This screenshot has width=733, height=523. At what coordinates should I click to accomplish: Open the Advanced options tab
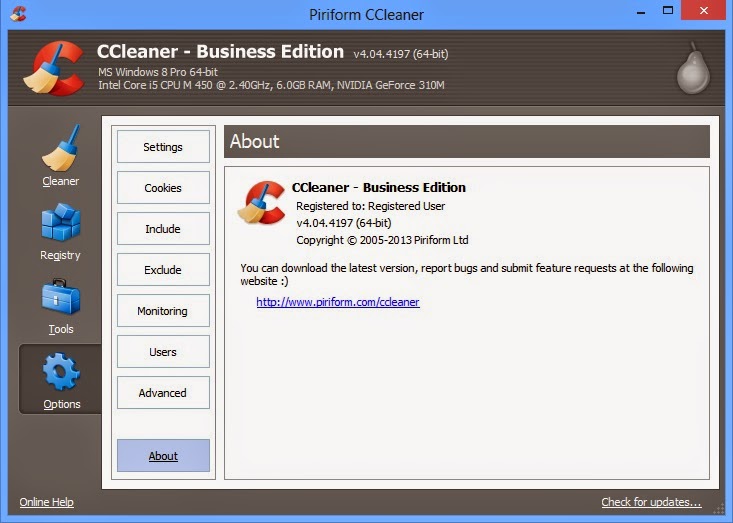(x=163, y=393)
